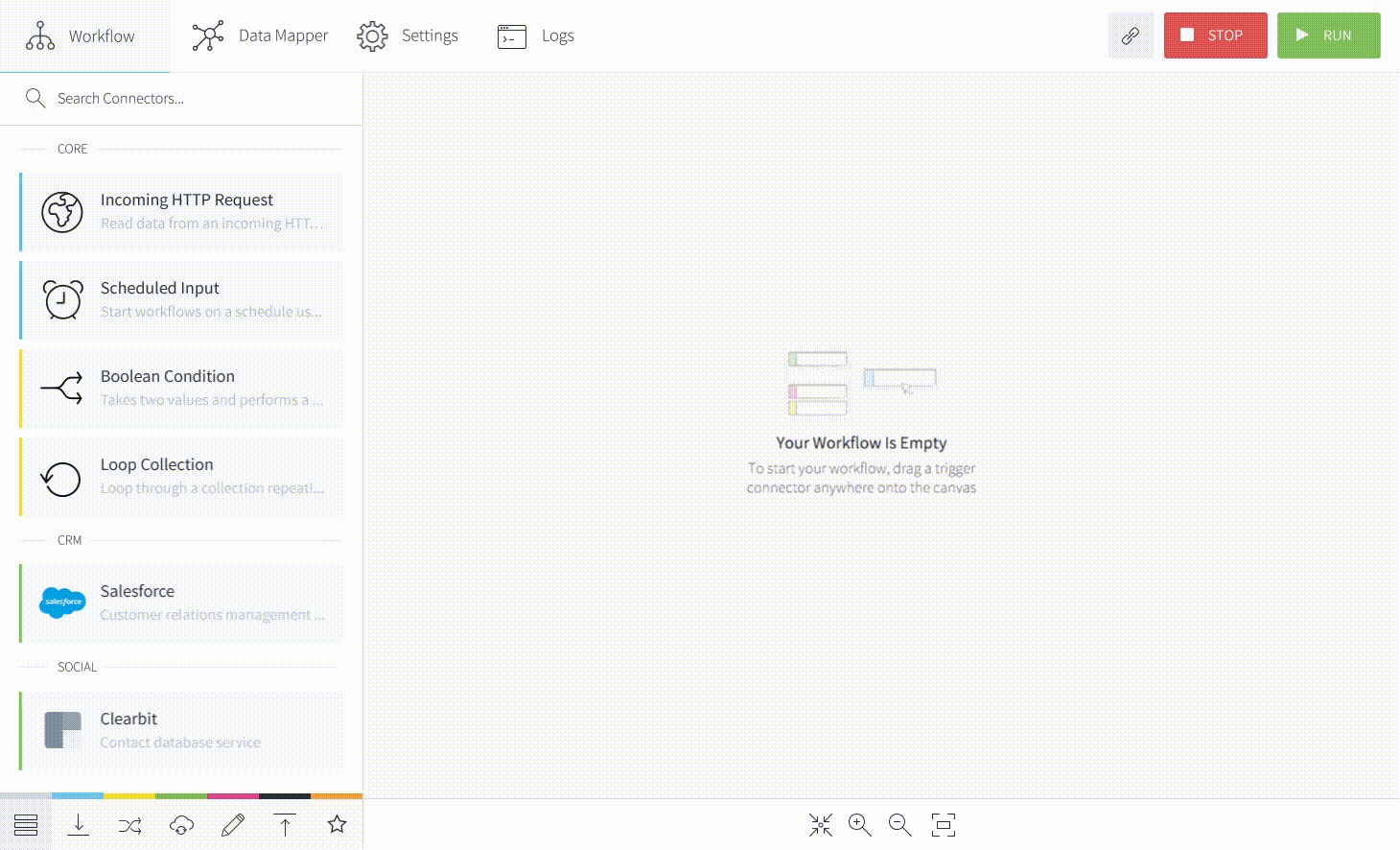Fit workflow to screen icon
Screen dimensions: 1400x850
pyautogui.click(x=944, y=825)
